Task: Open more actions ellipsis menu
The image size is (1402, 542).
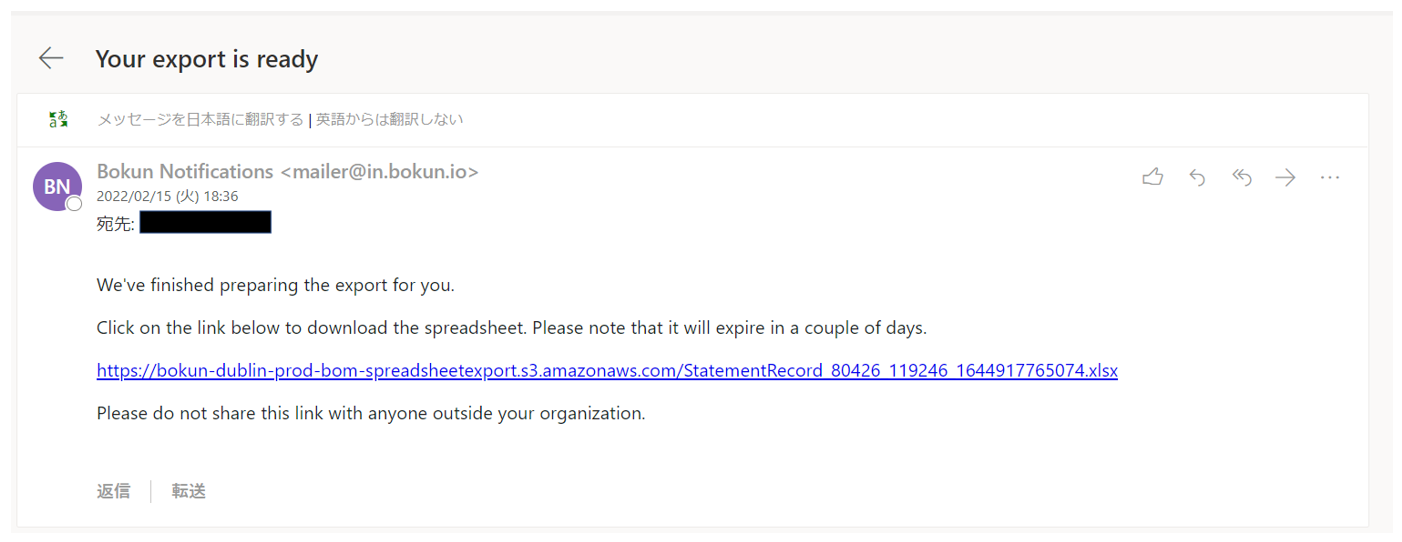Action: pyautogui.click(x=1329, y=178)
